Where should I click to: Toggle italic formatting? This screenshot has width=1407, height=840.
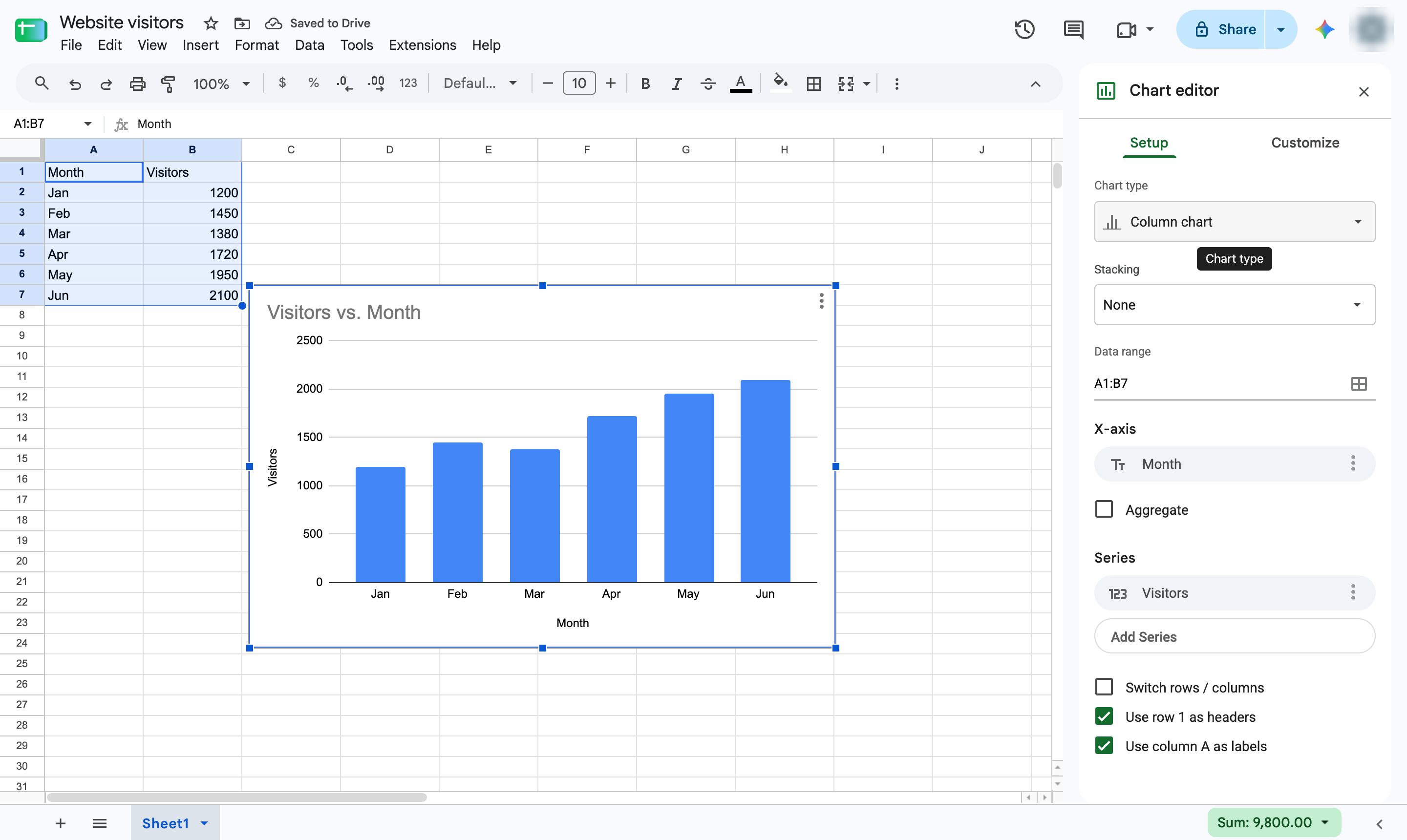(677, 84)
